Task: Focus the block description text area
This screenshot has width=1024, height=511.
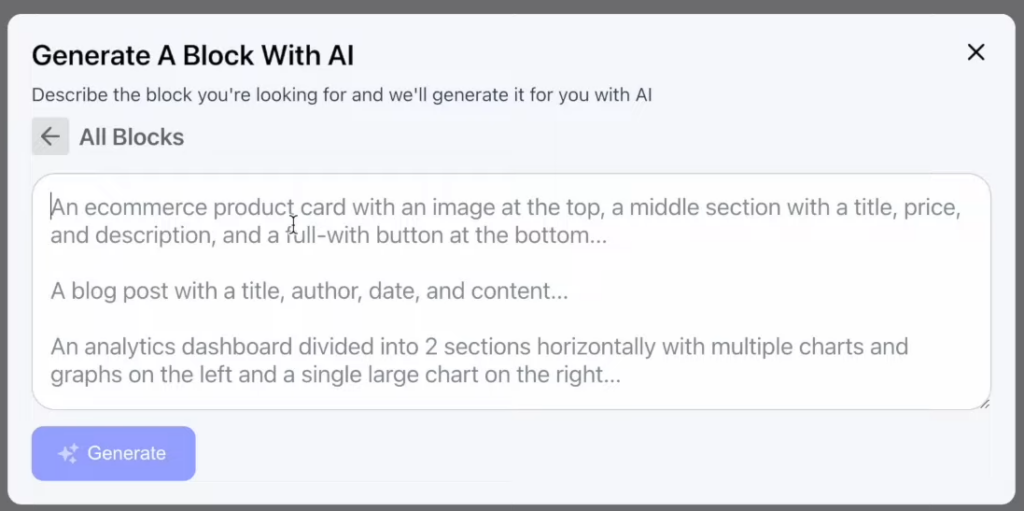Action: point(511,291)
